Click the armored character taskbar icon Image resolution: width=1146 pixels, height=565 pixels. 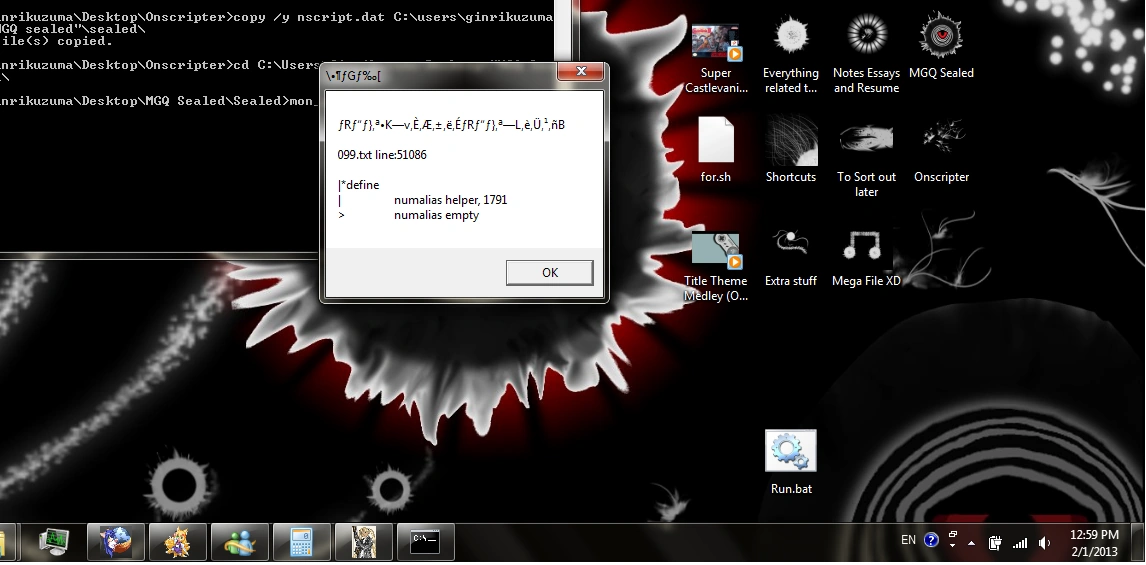363,542
